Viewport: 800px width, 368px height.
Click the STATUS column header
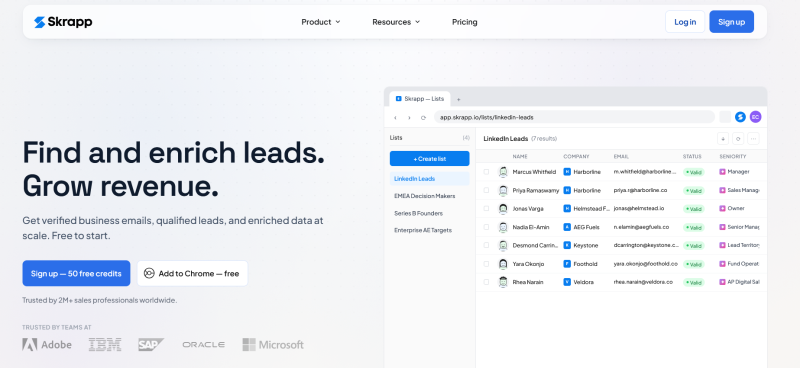tap(692, 157)
